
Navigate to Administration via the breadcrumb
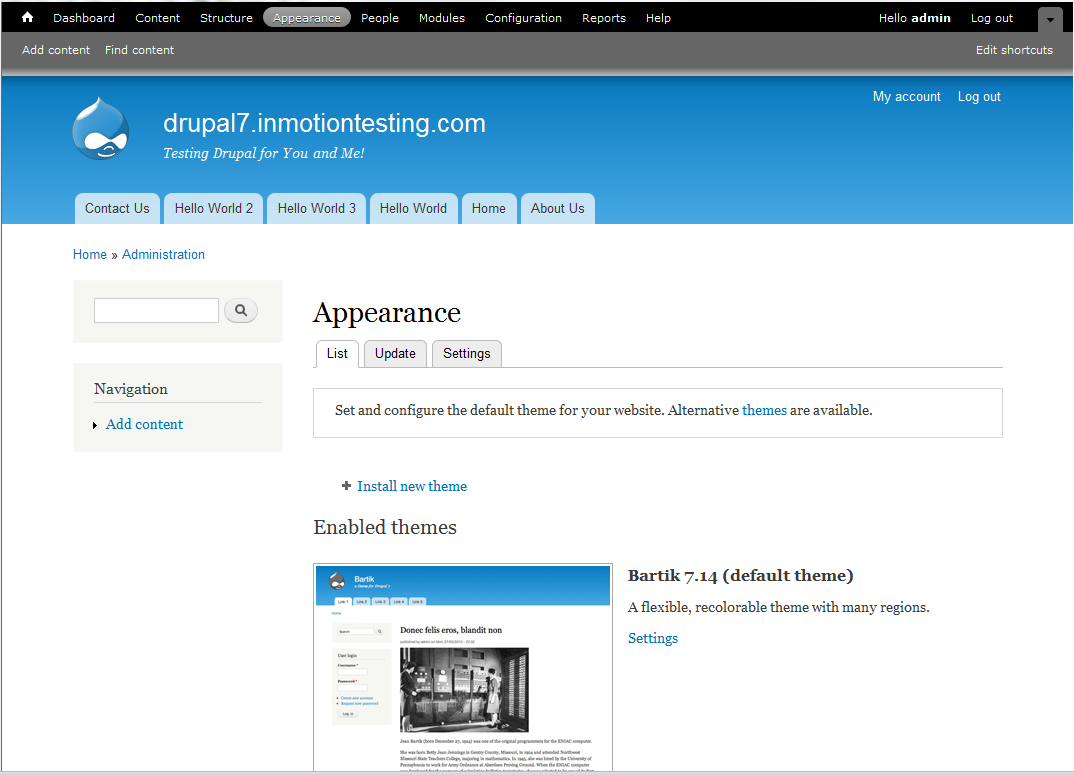pyautogui.click(x=163, y=254)
